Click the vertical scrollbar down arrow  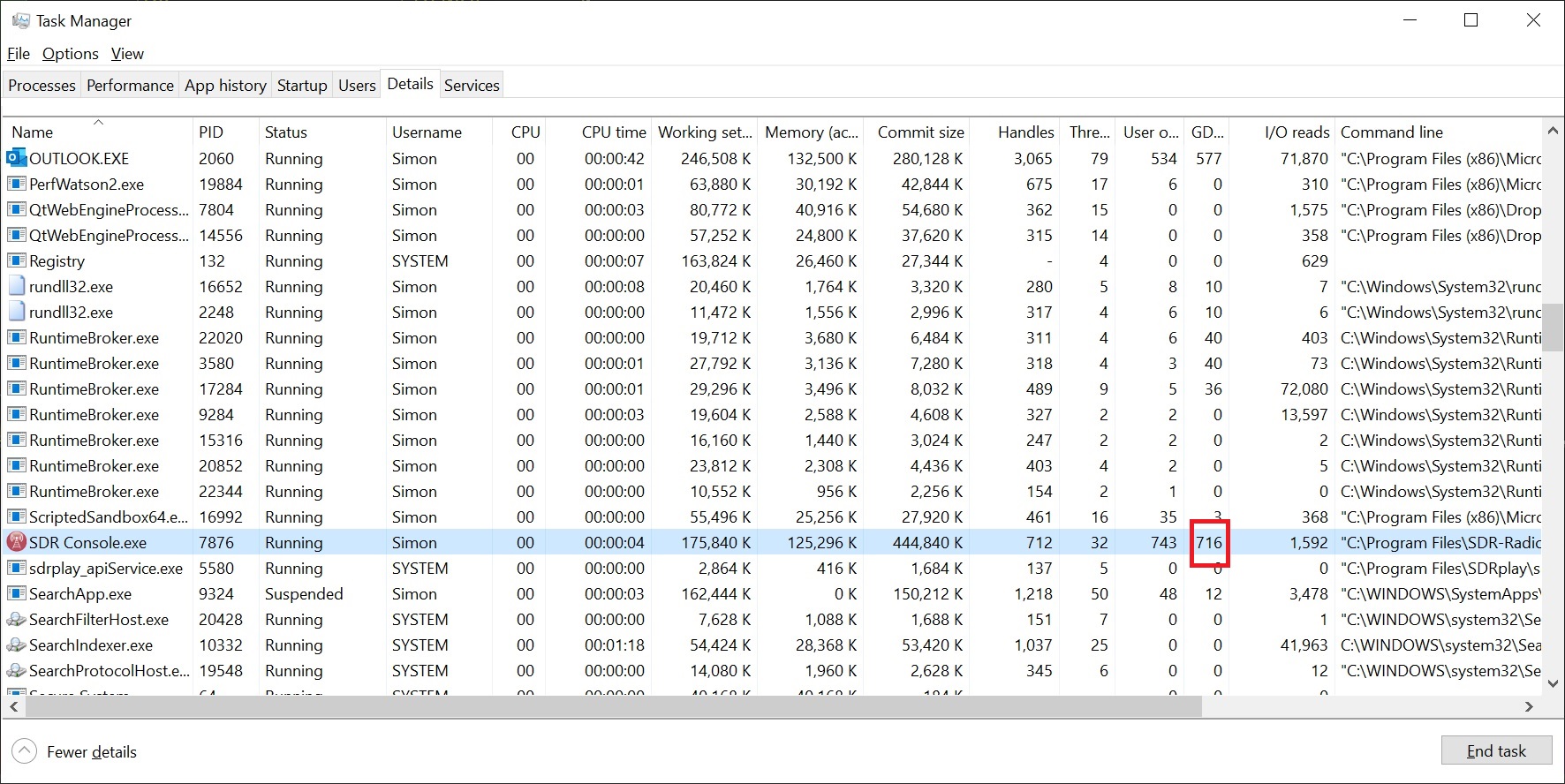1554,683
